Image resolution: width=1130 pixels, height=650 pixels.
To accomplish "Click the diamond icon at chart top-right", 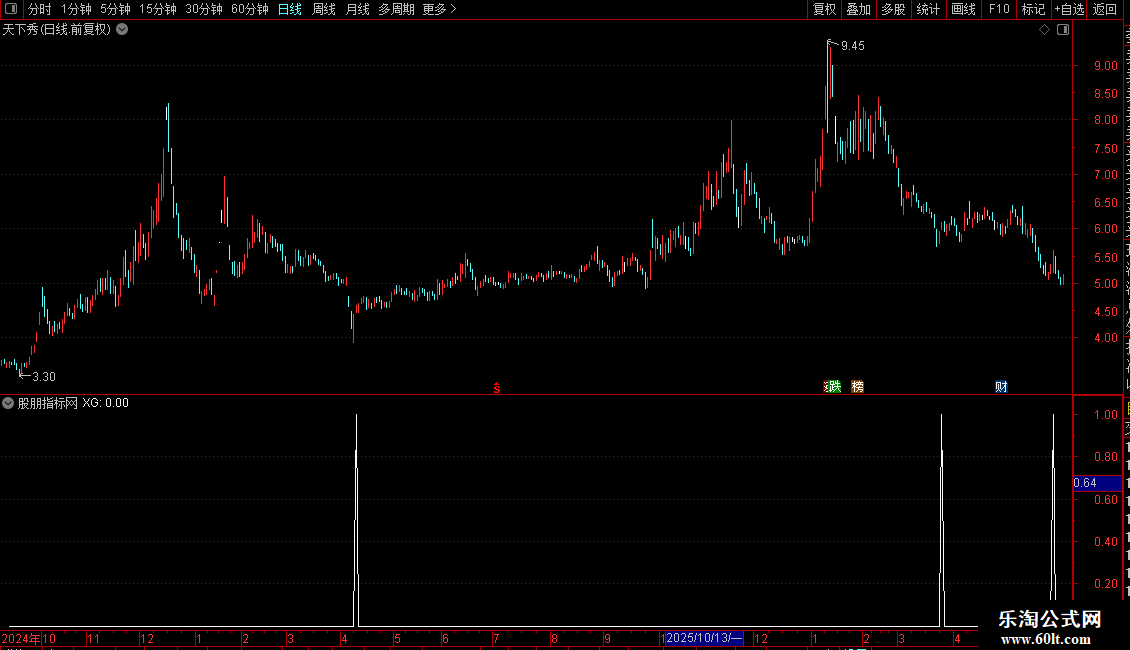I will point(1044,30).
